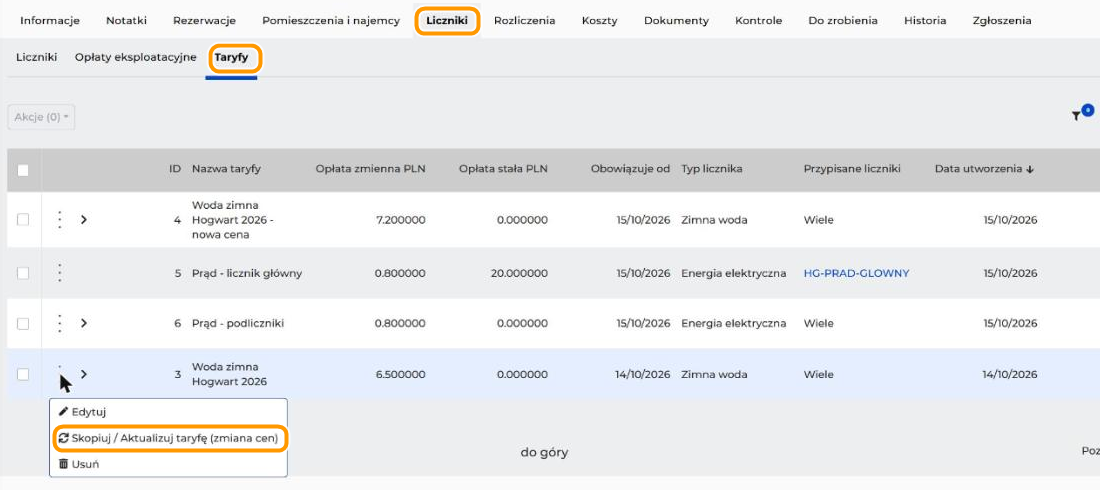Open the Notatki tab
Image resolution: width=1100 pixels, height=490 pixels.
[x=126, y=20]
